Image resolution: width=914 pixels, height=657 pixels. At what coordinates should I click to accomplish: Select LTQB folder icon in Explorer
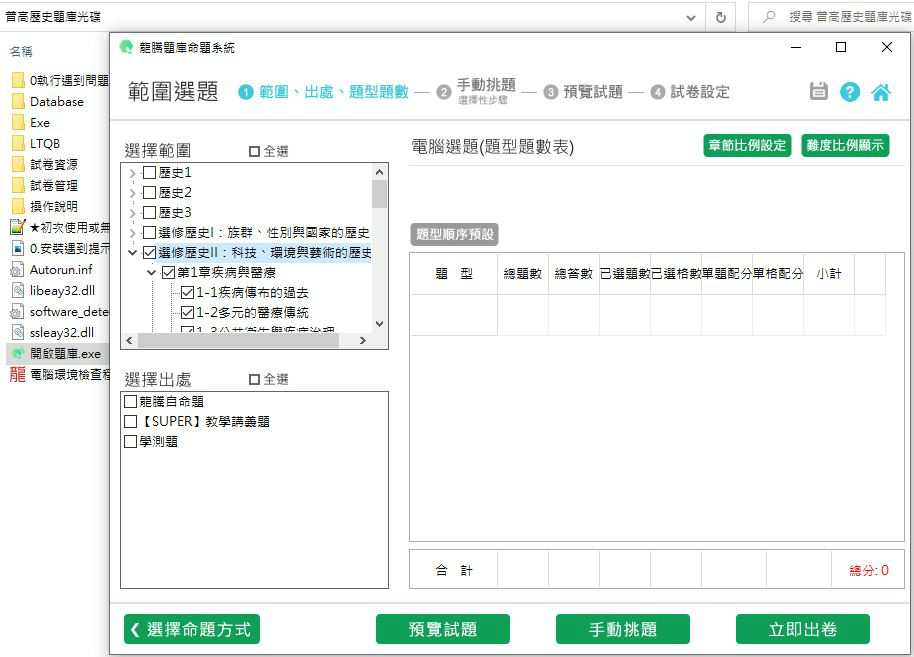pyautogui.click(x=18, y=143)
